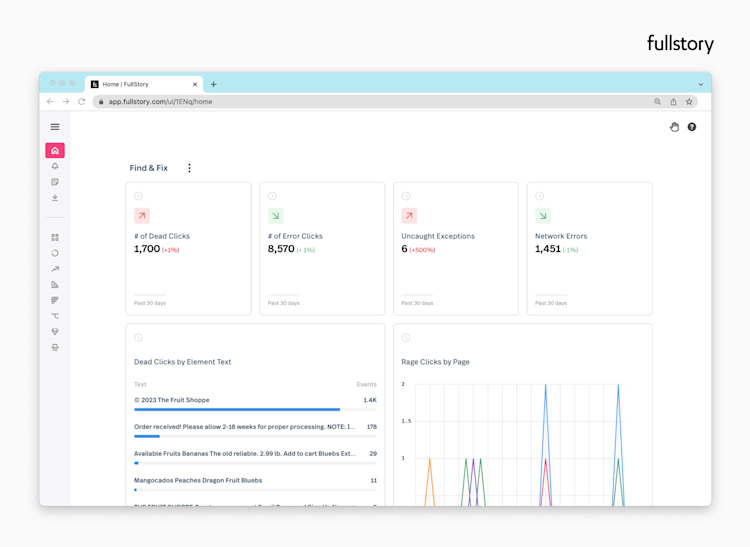This screenshot has height=547, width=750.
Task: Click the Find & Fix section heading
Action: click(149, 168)
